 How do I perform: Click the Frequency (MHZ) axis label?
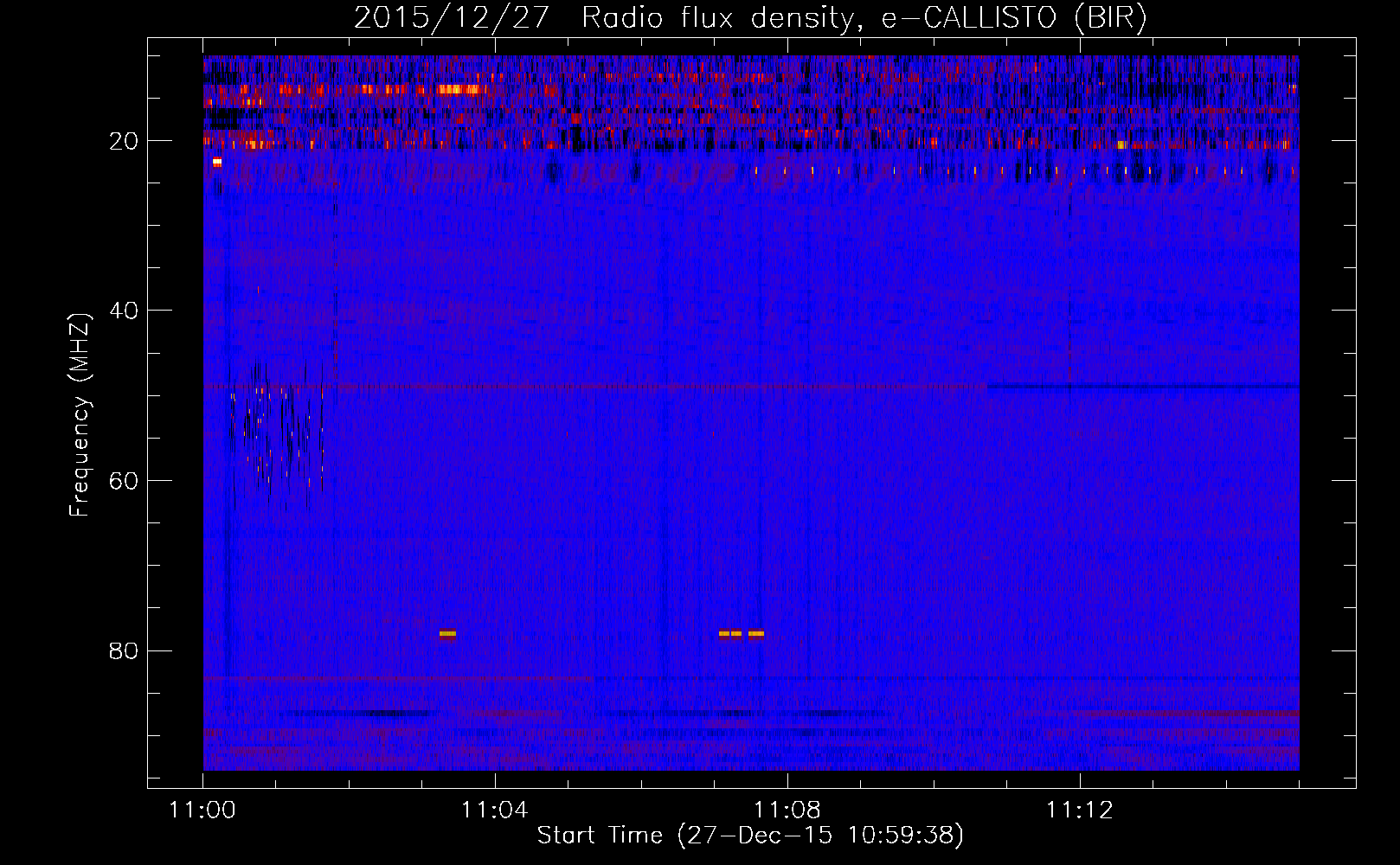pyautogui.click(x=80, y=415)
